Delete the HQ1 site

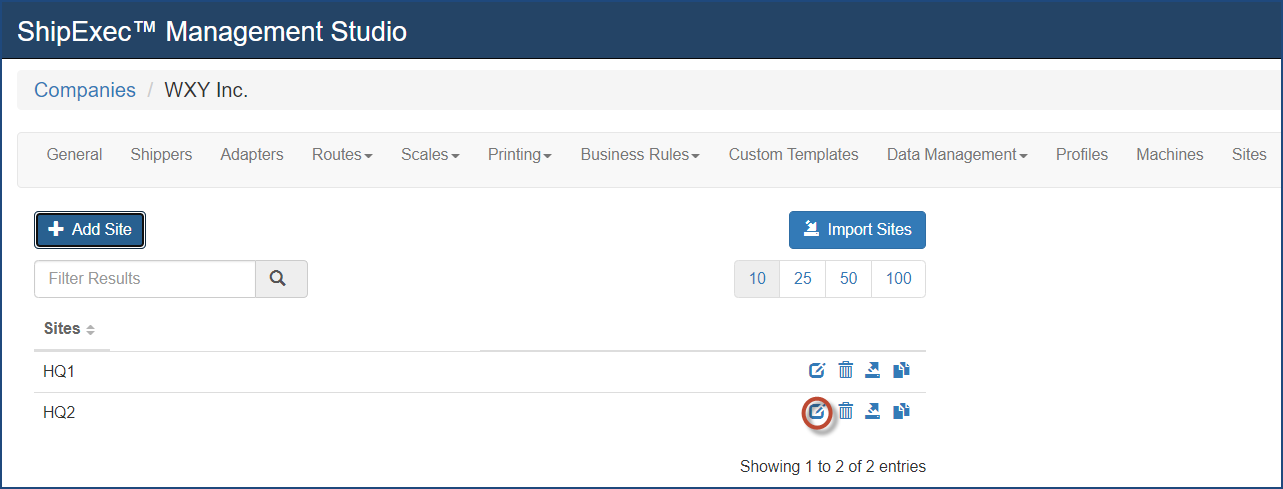click(845, 371)
